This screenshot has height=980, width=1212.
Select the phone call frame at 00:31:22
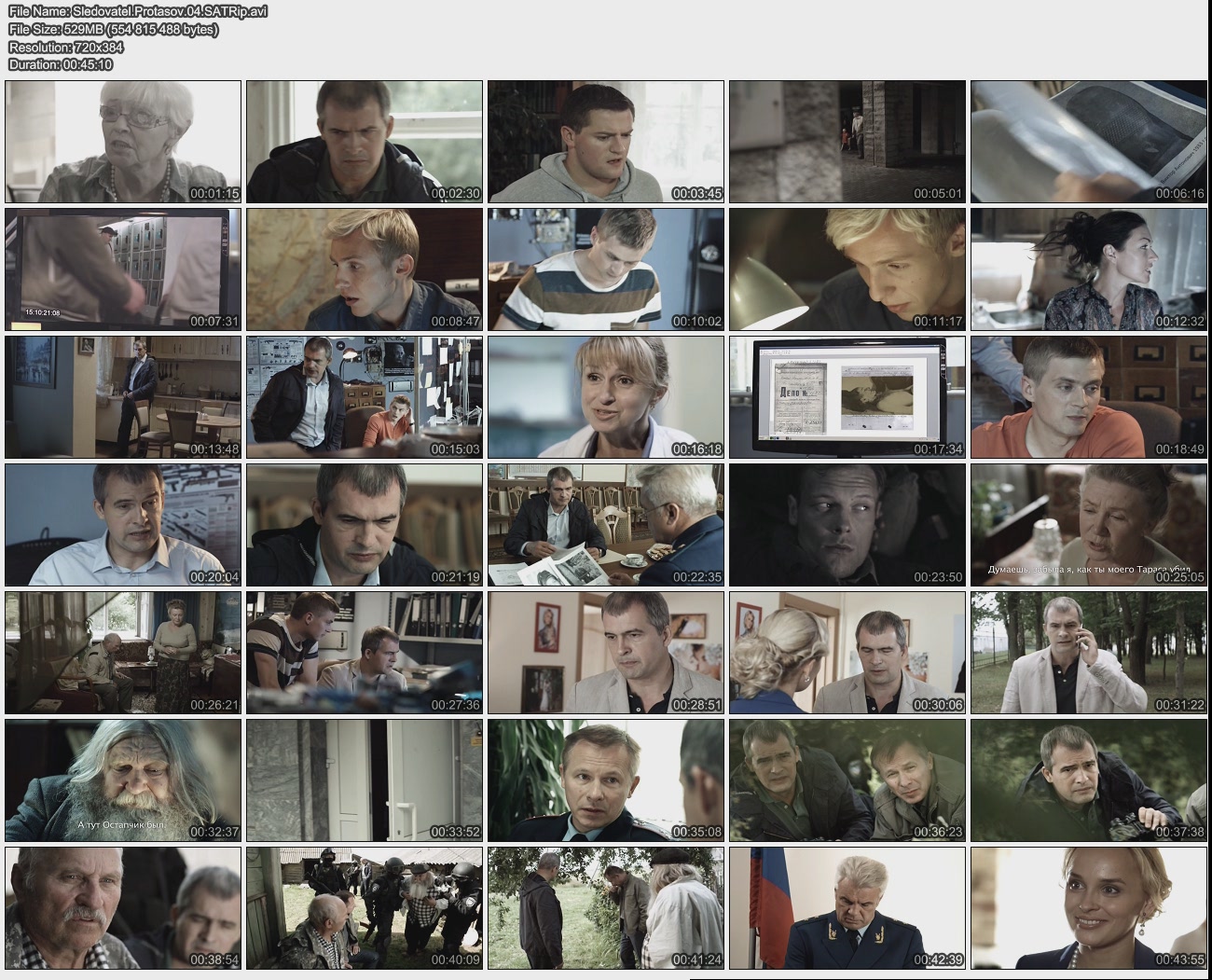coord(1088,653)
